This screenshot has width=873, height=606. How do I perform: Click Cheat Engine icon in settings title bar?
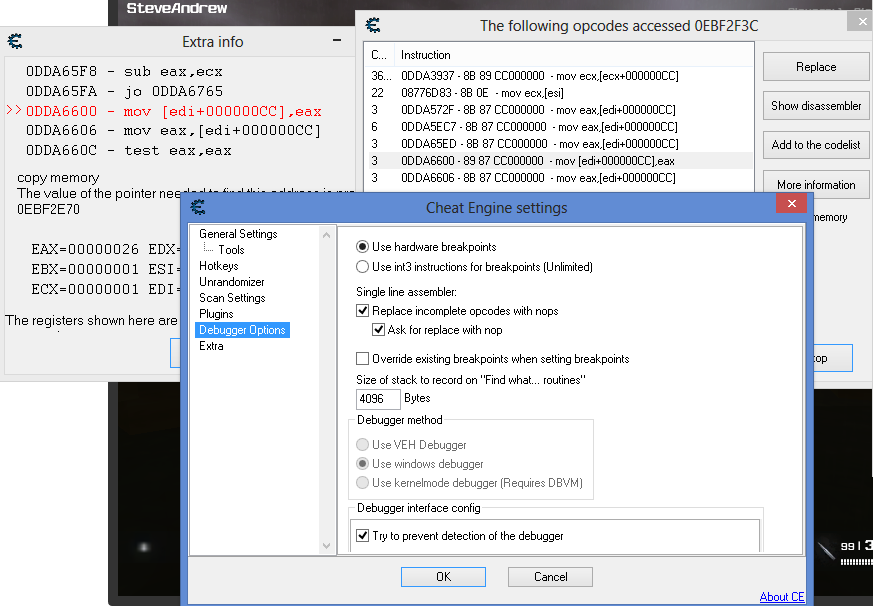(x=198, y=208)
